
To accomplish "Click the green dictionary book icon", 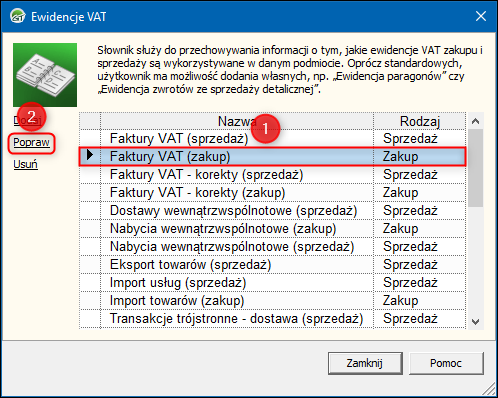I will coord(45,75).
